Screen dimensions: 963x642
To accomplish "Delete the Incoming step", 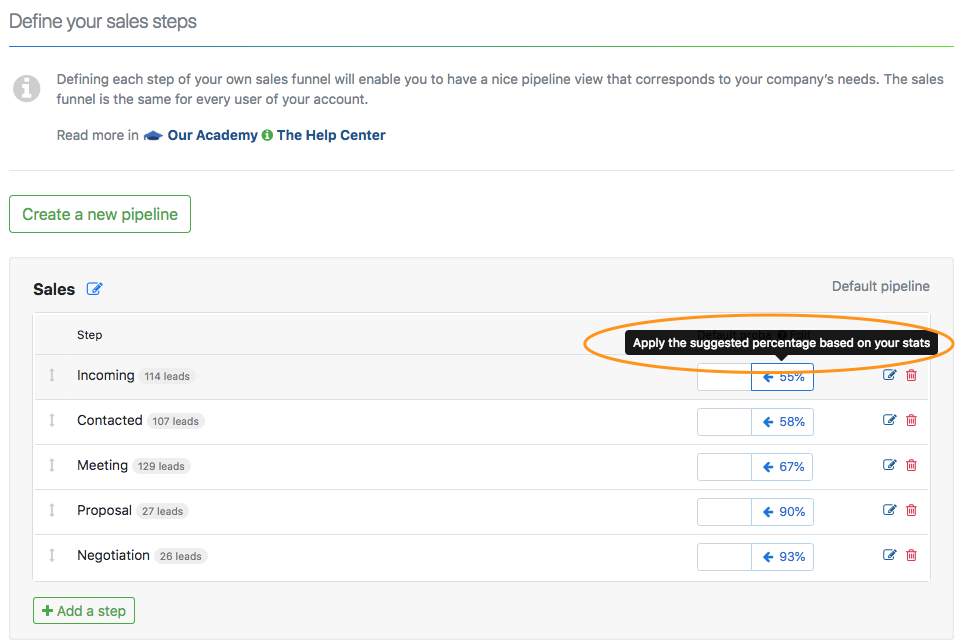I will point(911,375).
